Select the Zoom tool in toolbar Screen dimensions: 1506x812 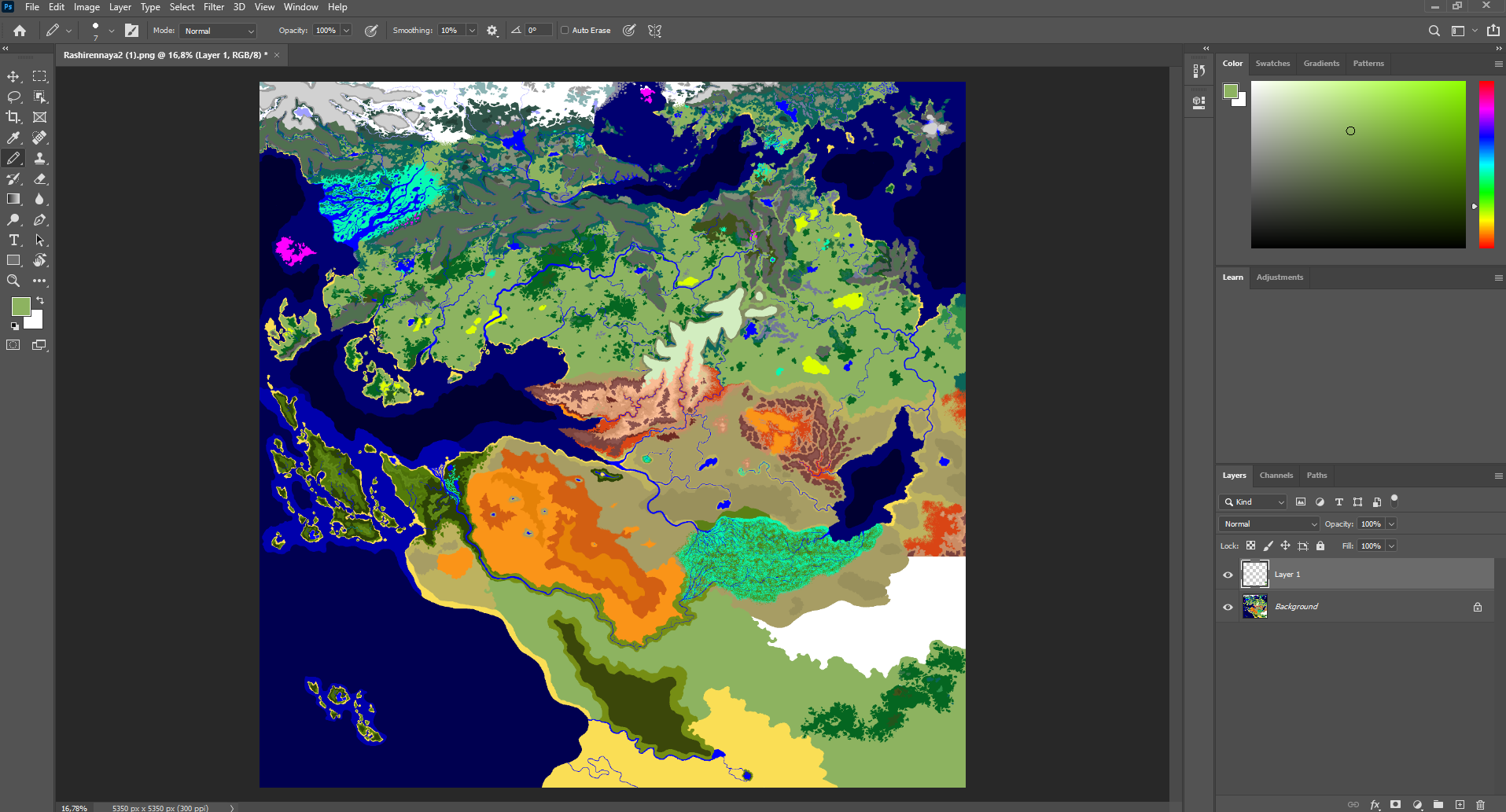tap(13, 281)
